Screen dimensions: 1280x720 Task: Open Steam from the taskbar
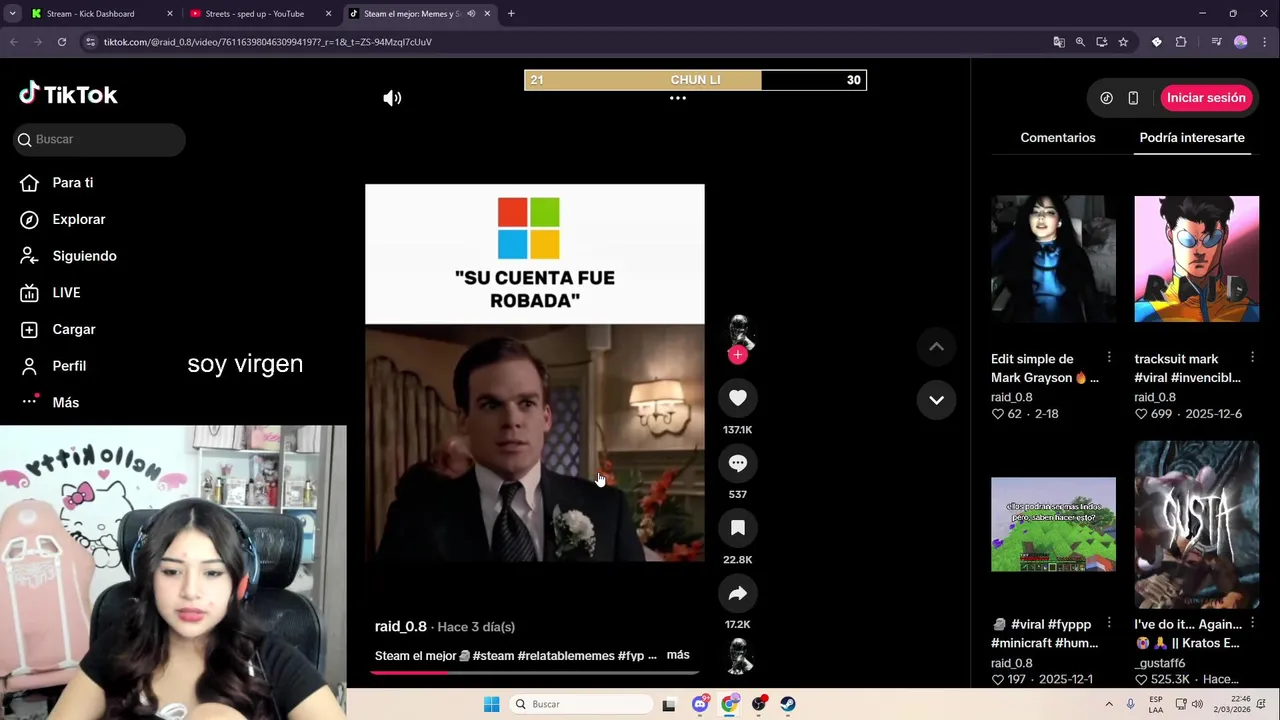[x=788, y=704]
